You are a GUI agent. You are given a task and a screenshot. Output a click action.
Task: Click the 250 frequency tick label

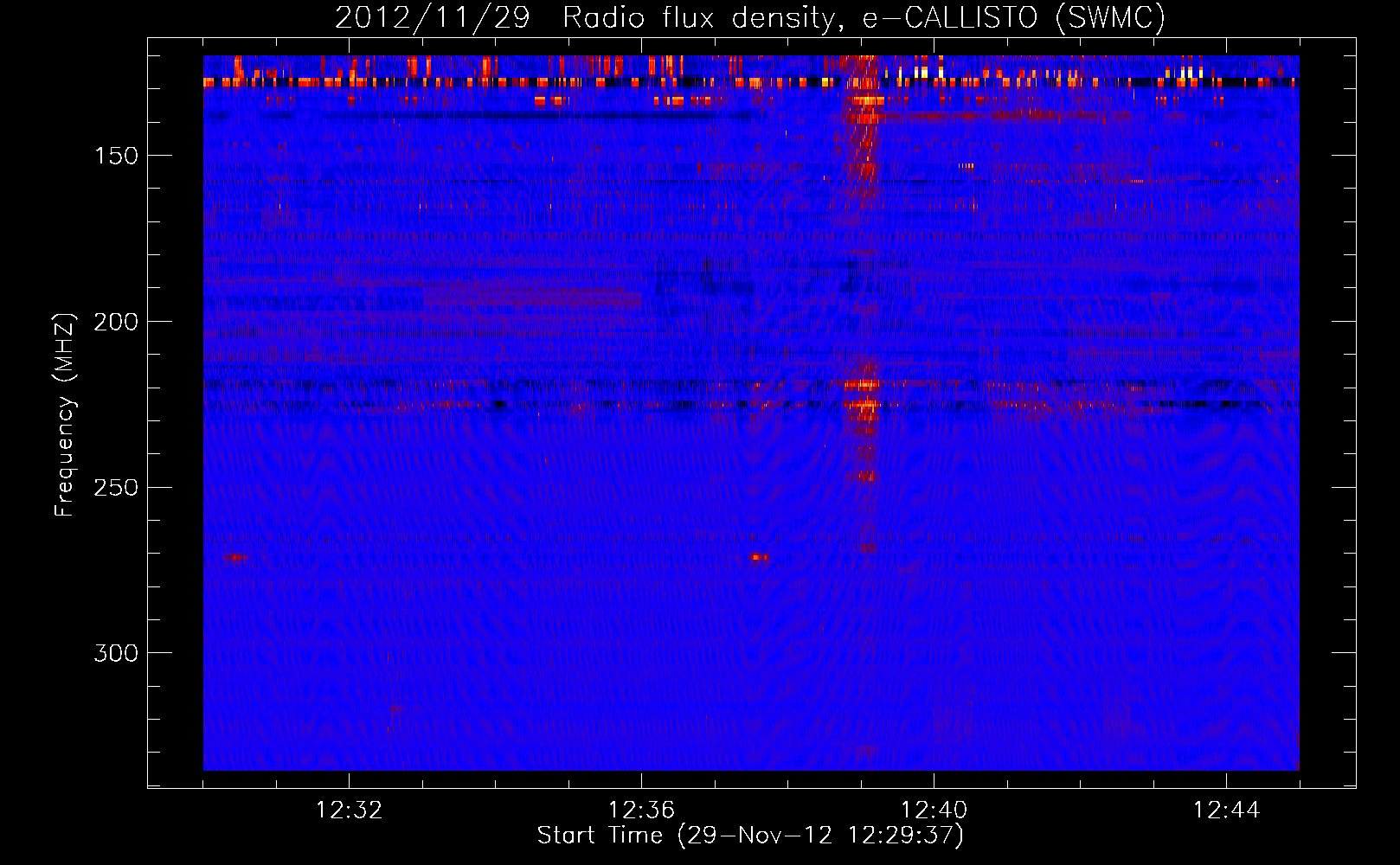click(116, 487)
